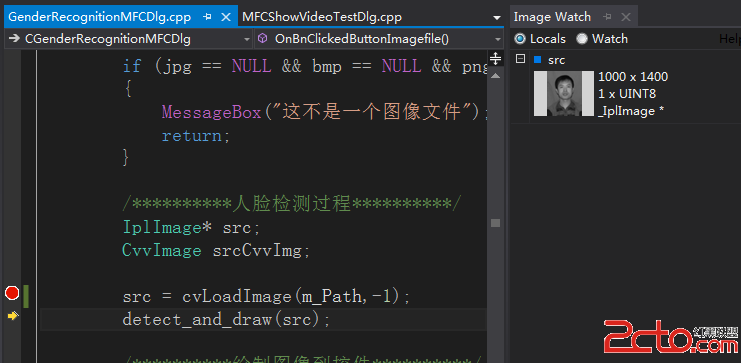This screenshot has width=741, height=363.
Task: Open the CGenderRecognitionMFCDlg class dropdown
Action: pos(128,39)
